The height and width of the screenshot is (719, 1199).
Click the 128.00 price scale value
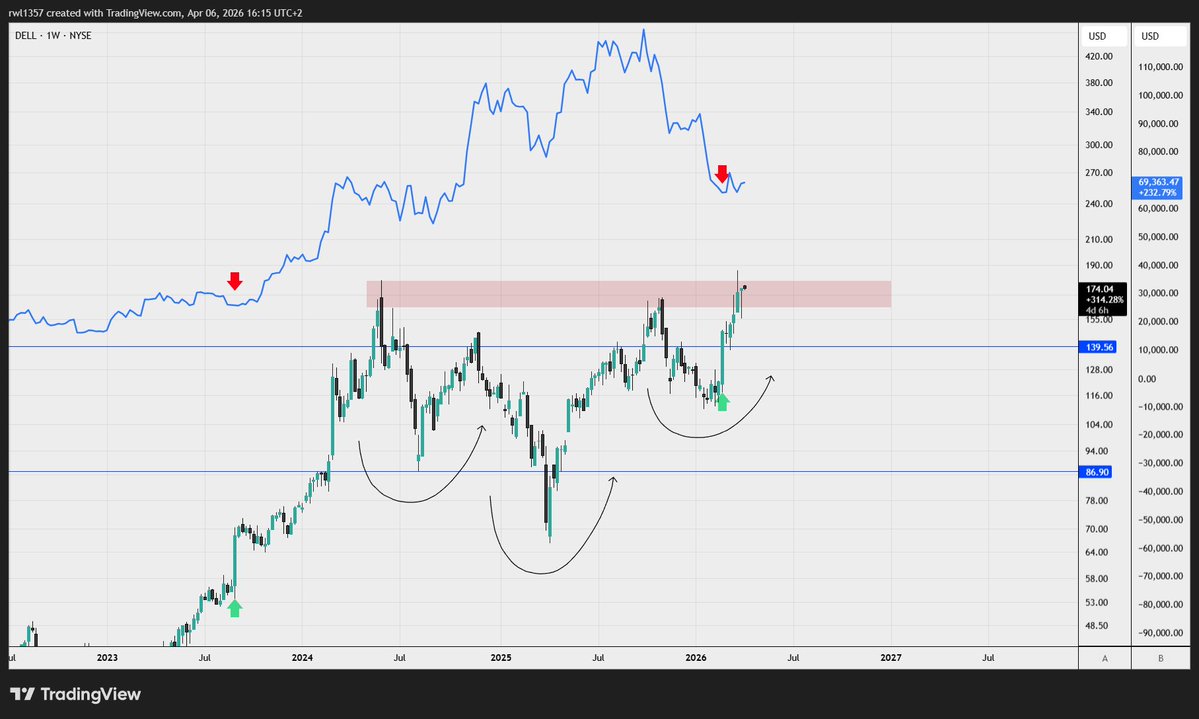coord(1099,370)
